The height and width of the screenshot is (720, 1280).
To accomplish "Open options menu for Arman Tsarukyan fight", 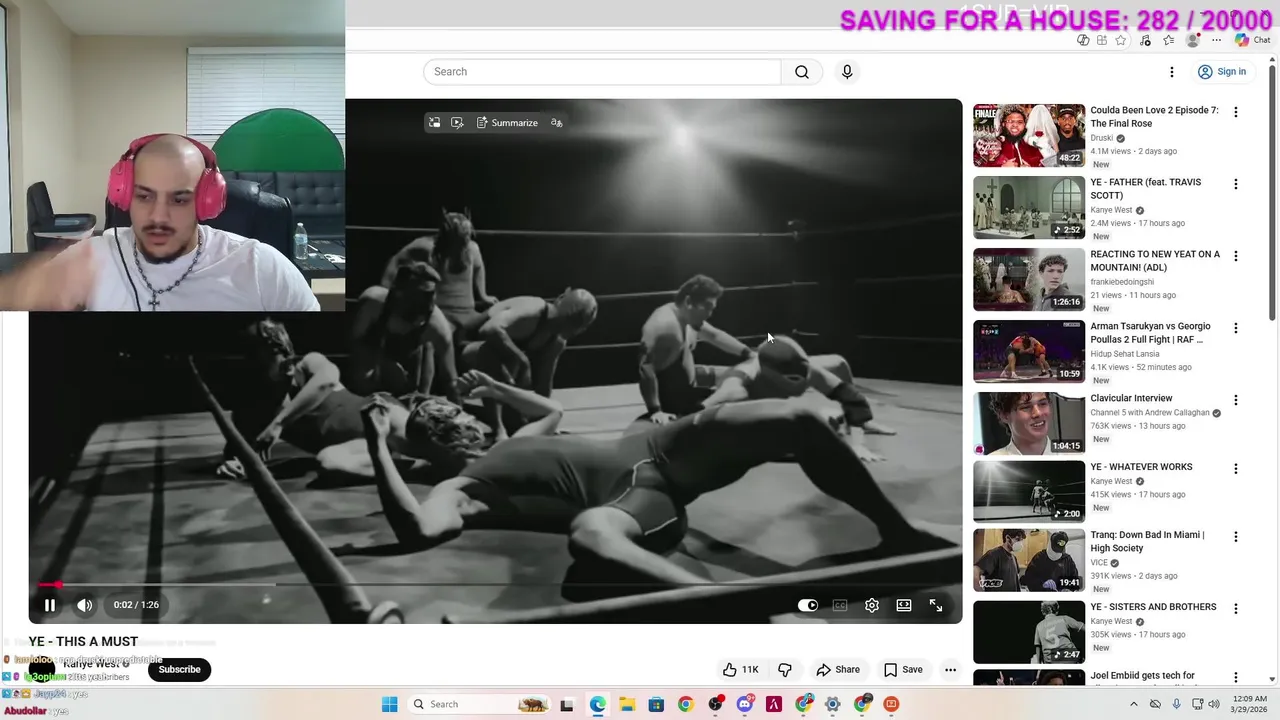I will 1236,328.
